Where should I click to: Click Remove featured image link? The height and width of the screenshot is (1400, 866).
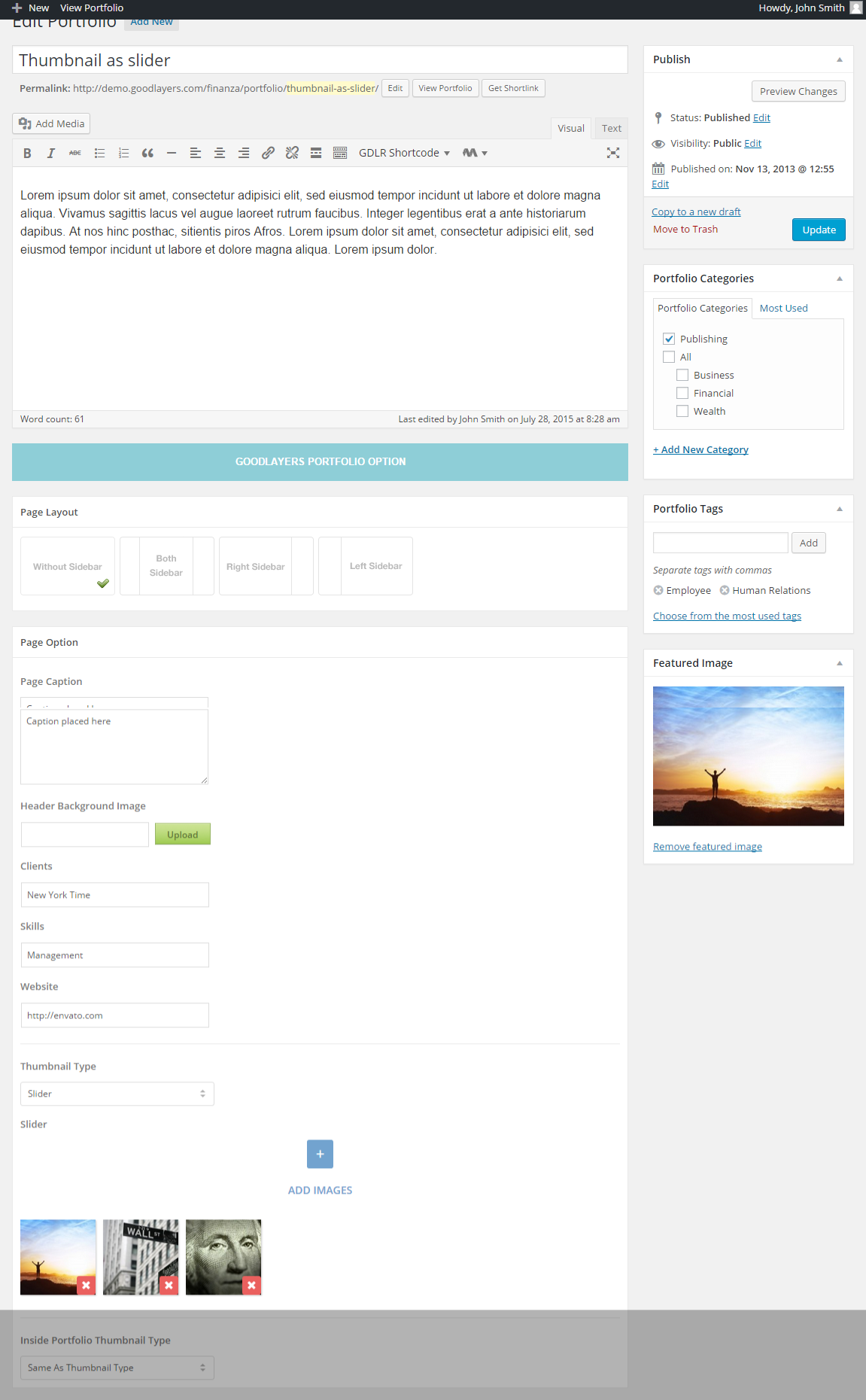[707, 847]
